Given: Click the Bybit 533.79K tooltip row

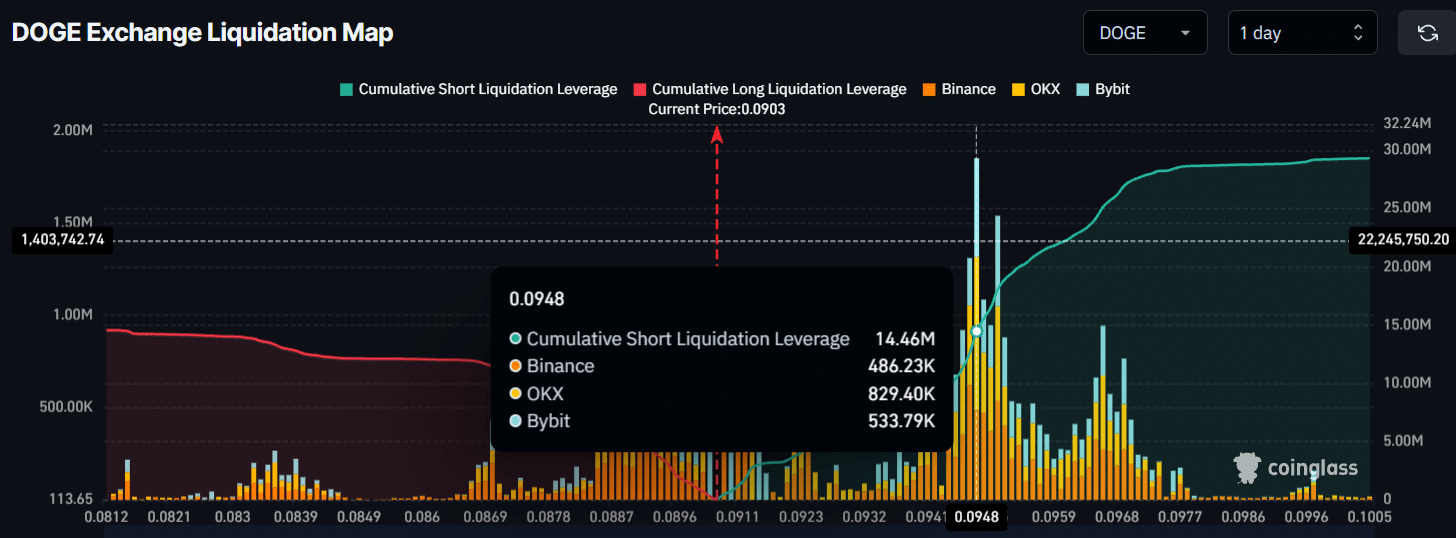Looking at the screenshot, I should (722, 421).
